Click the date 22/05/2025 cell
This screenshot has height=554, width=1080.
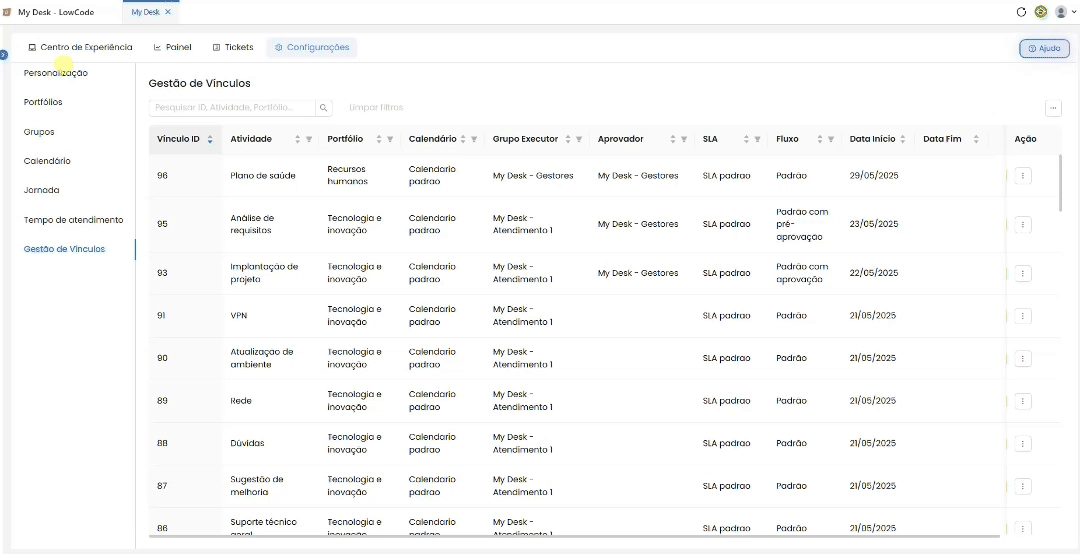(874, 274)
